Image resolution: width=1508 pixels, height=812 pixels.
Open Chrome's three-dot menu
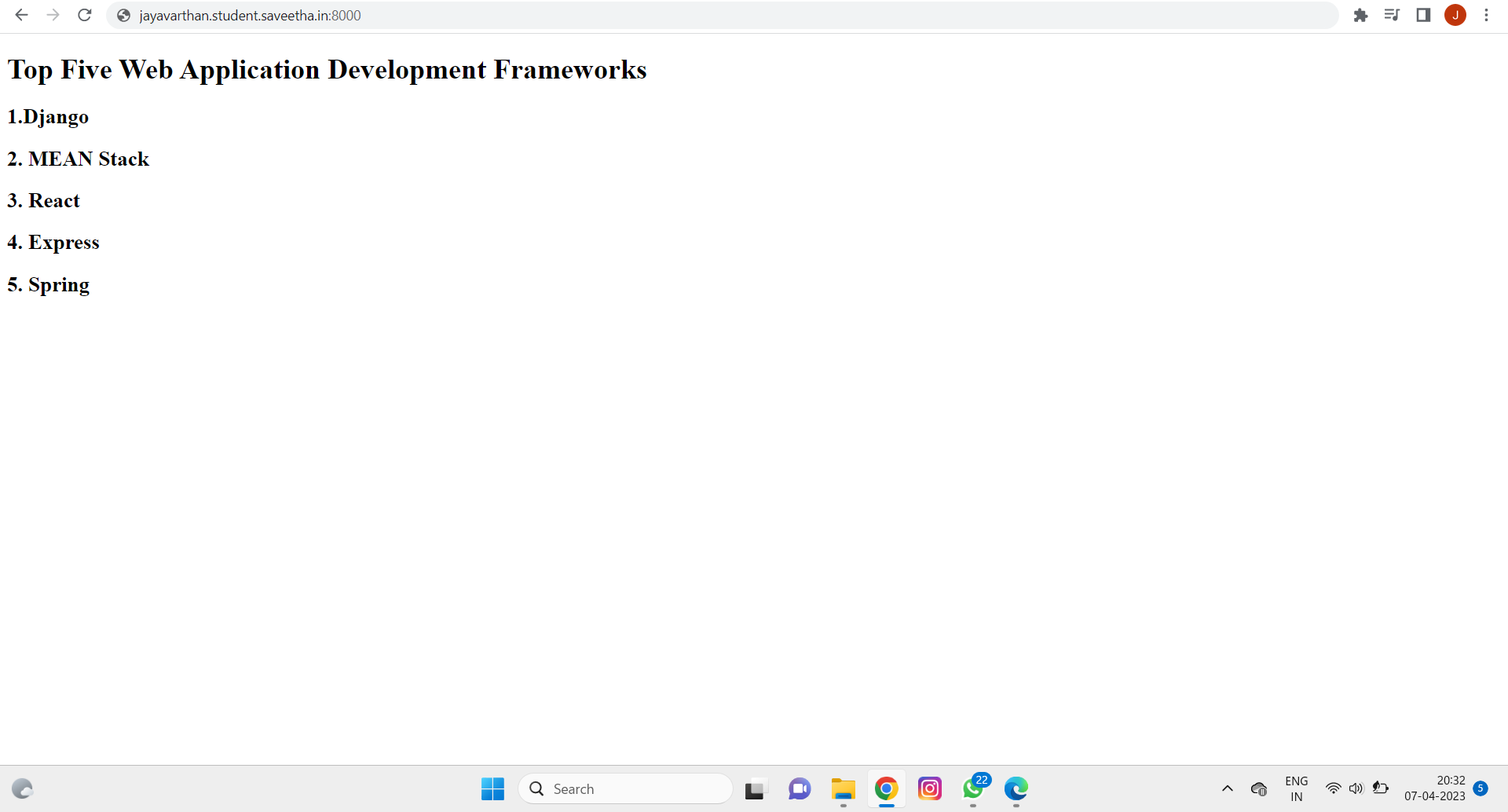(1486, 15)
